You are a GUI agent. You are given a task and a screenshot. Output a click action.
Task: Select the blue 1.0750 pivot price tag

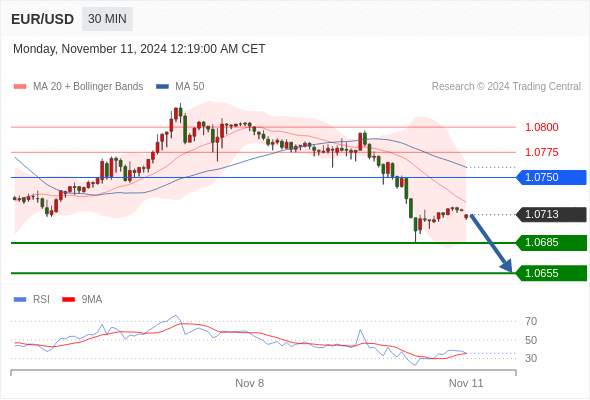(551, 177)
